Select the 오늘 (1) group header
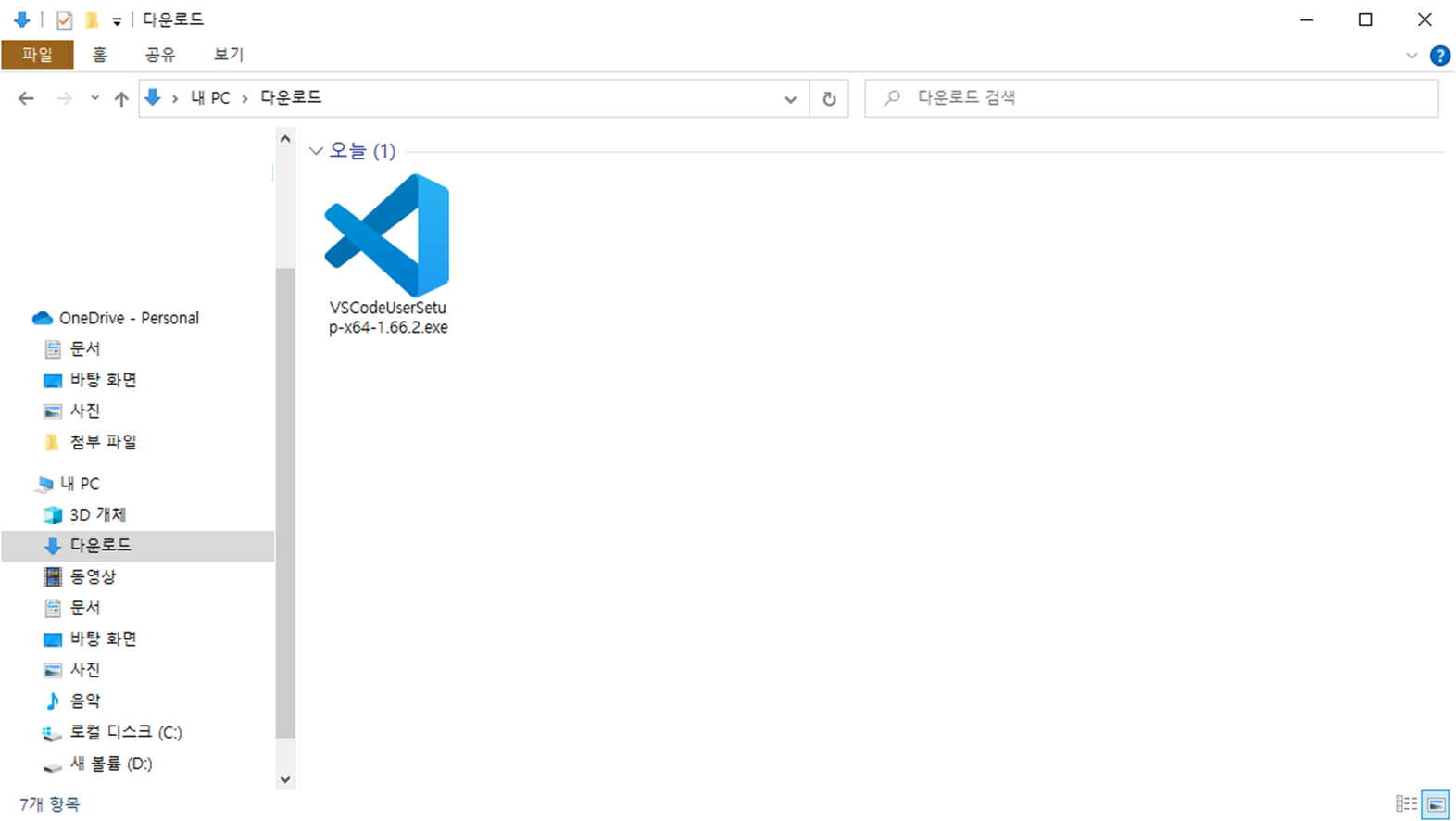 pos(362,150)
